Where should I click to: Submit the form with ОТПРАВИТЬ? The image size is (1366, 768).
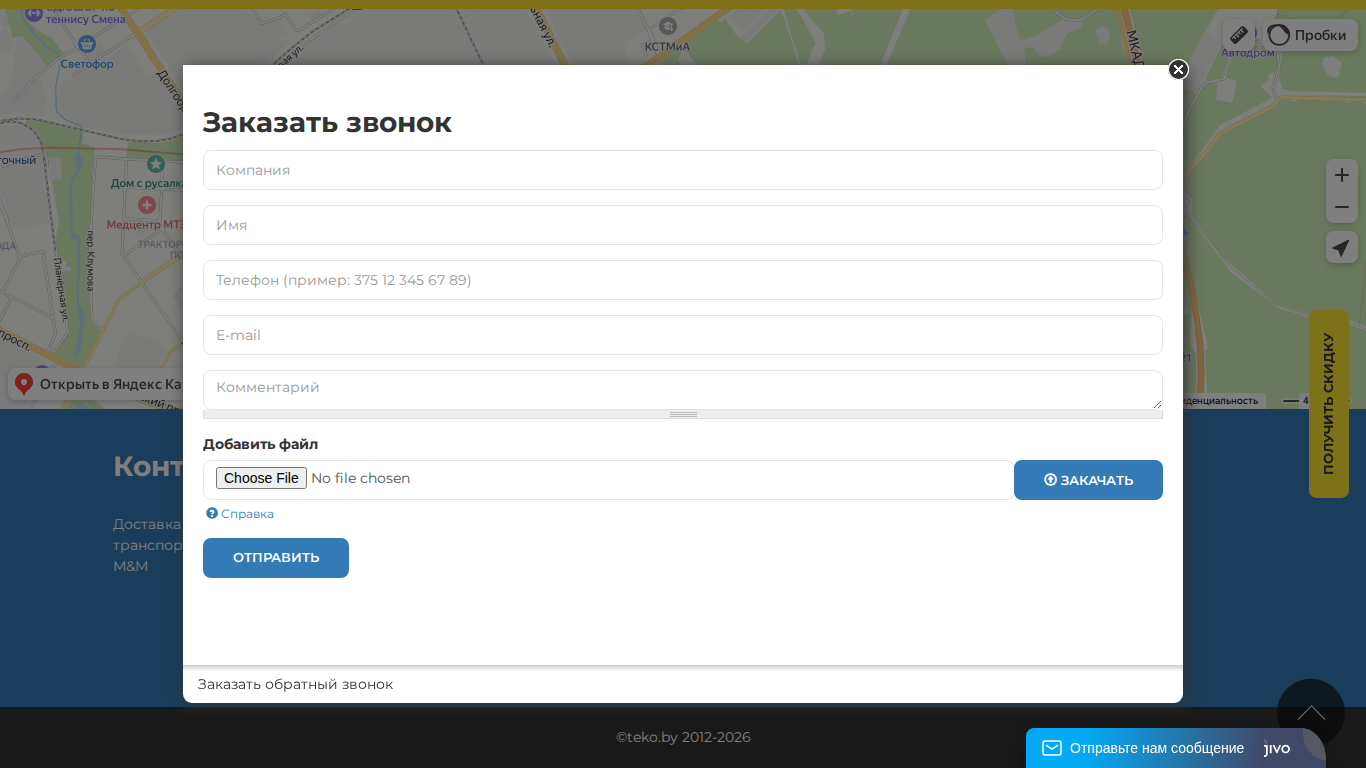coord(276,558)
